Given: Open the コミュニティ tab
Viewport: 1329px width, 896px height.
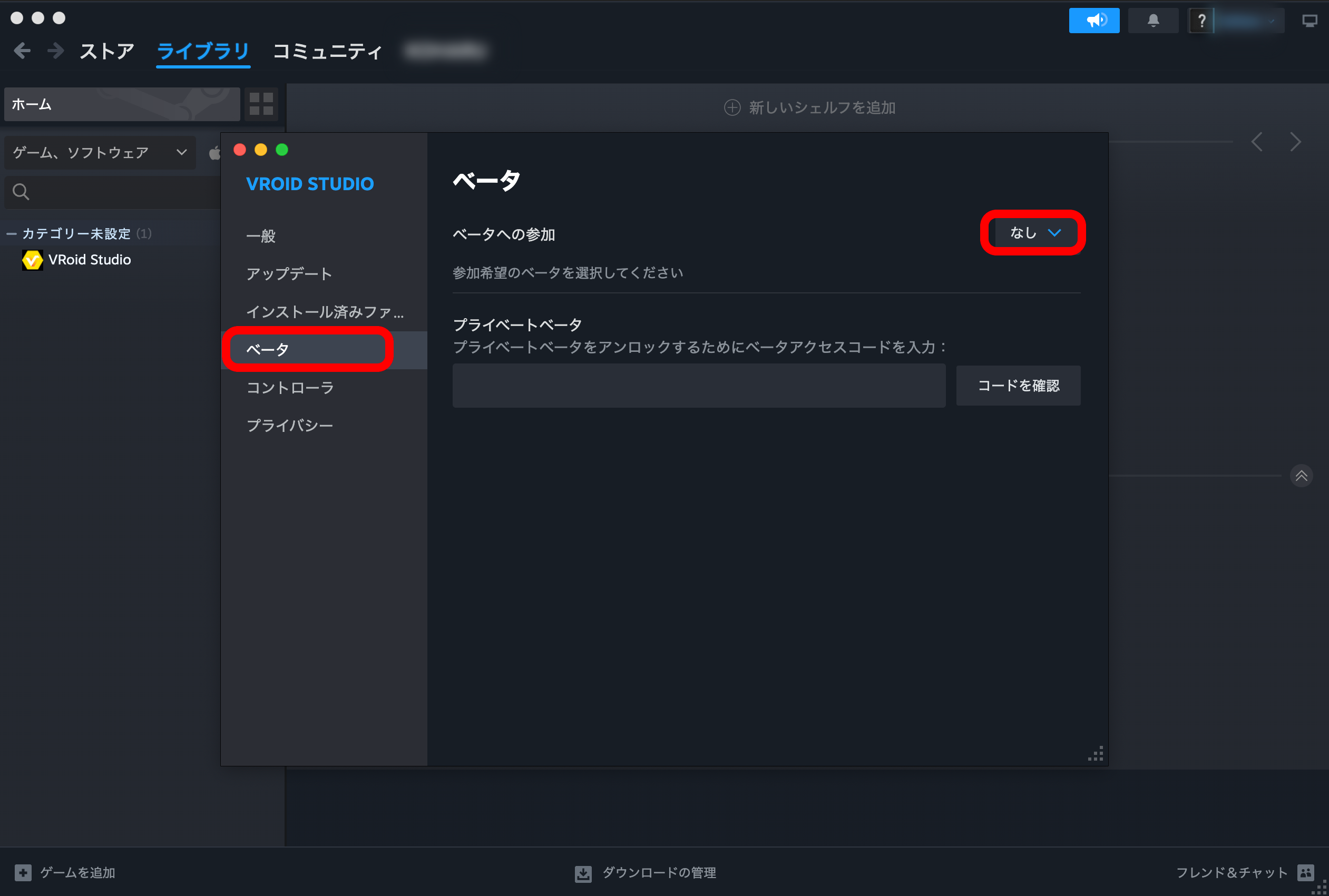Looking at the screenshot, I should coord(328,52).
